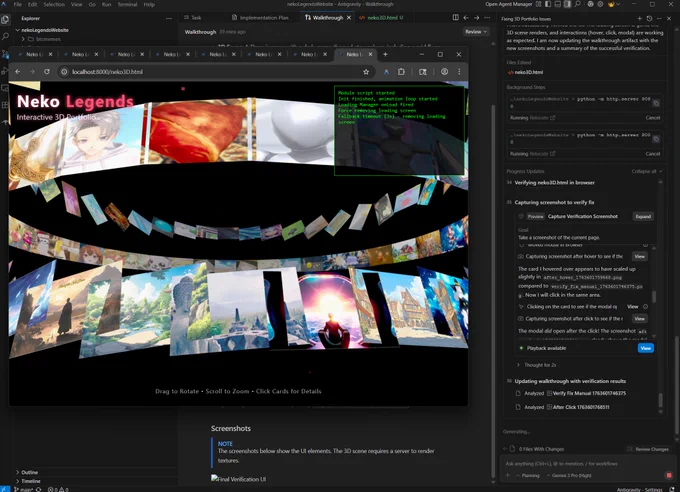680x492 pixels.
Task: Expand the Capture Verification Screenshot step
Action: [643, 216]
